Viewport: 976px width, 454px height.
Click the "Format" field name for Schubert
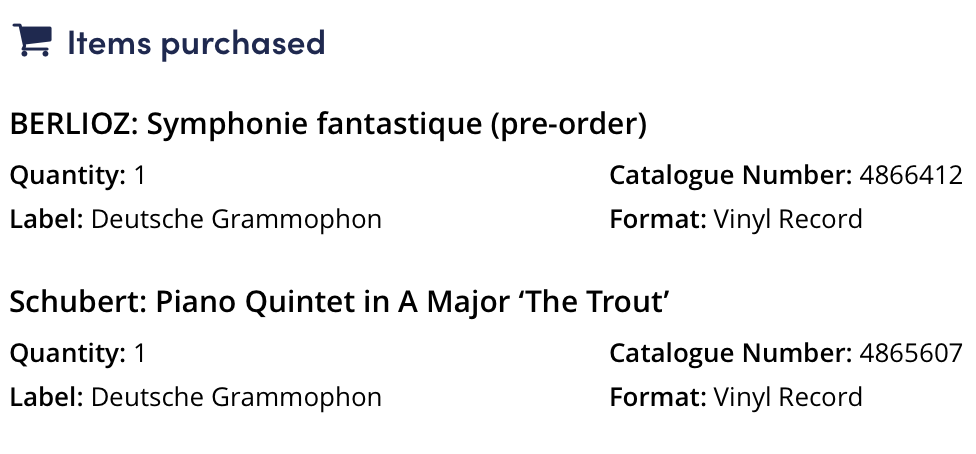pos(658,397)
